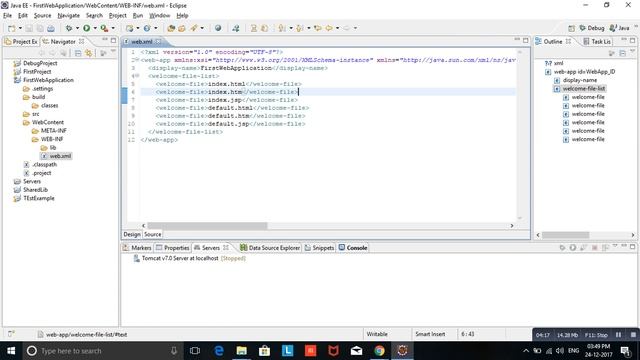
Task: Open the Debug configurations dropdown arrow
Action: [77, 28]
